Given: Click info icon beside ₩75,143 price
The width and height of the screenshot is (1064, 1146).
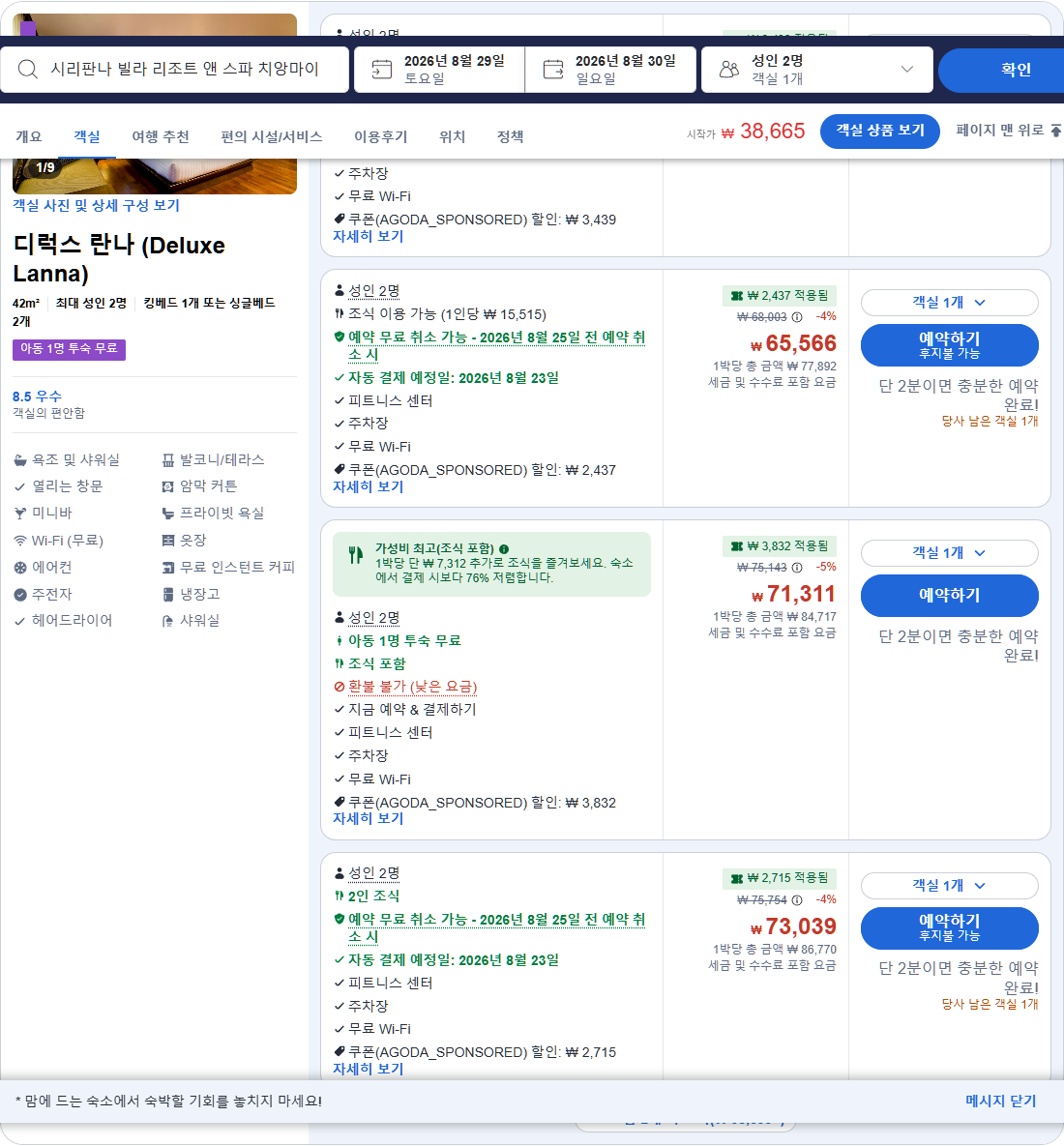Looking at the screenshot, I should [797, 567].
